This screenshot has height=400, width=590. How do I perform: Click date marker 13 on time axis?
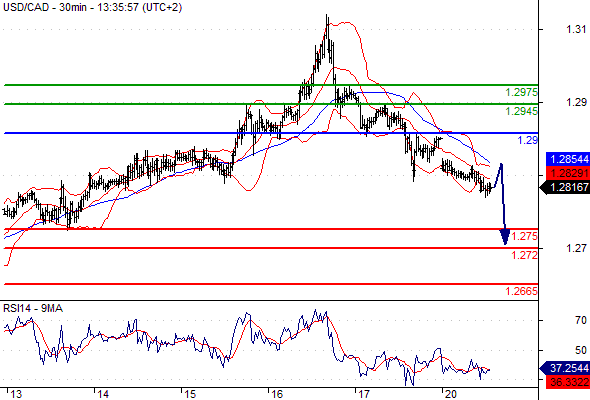(16, 394)
